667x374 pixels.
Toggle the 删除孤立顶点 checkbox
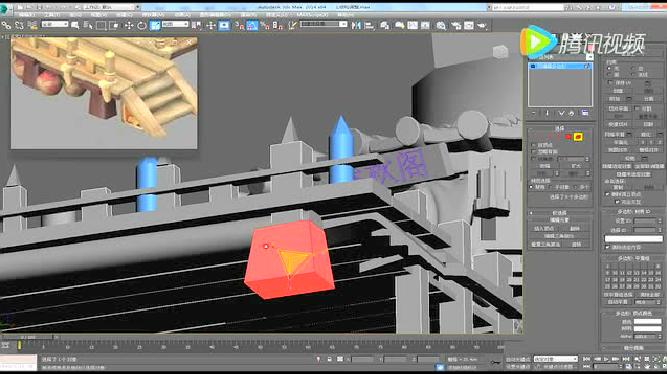(607, 194)
